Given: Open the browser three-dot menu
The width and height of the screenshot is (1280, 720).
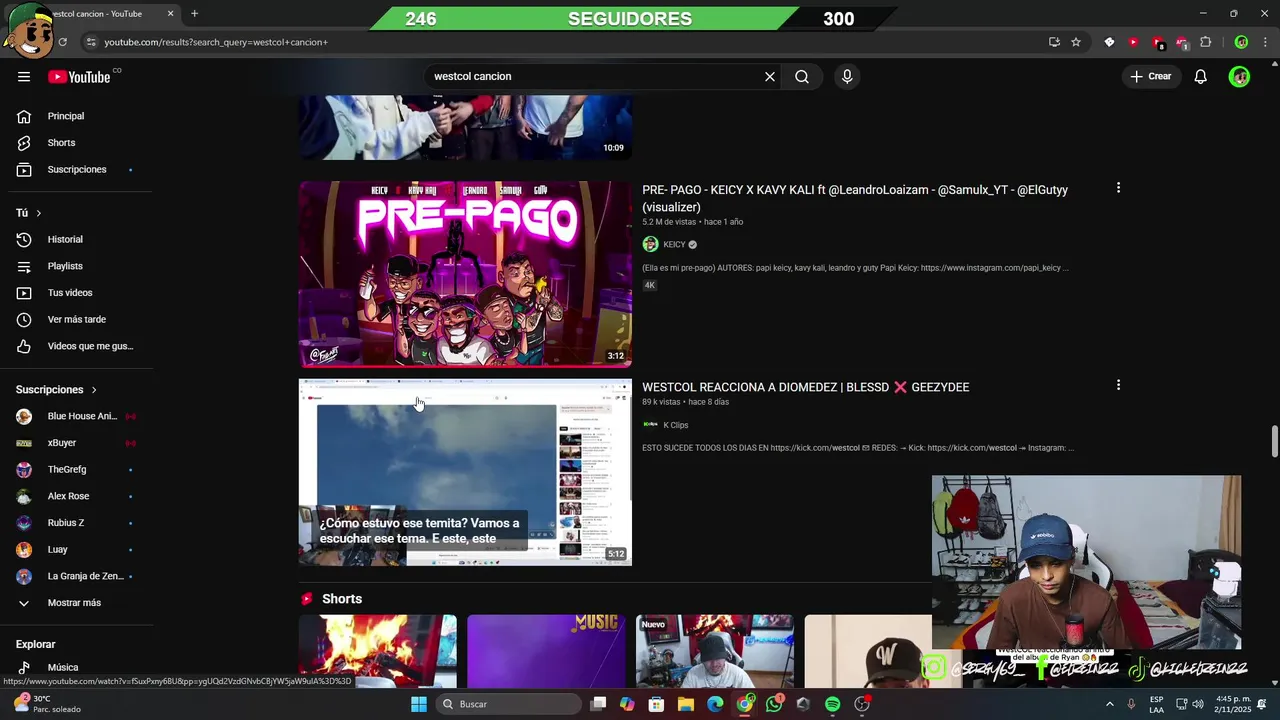Looking at the screenshot, I should [1265, 42].
